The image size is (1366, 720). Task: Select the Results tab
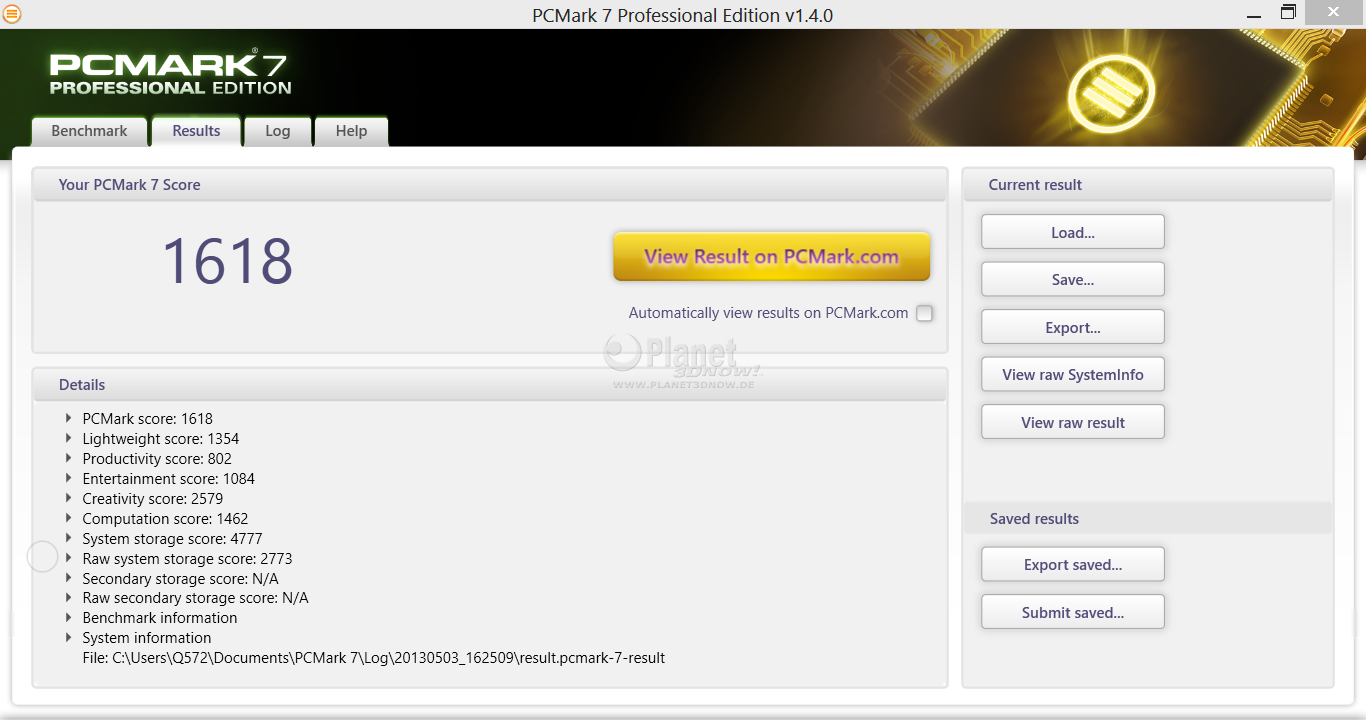(196, 131)
